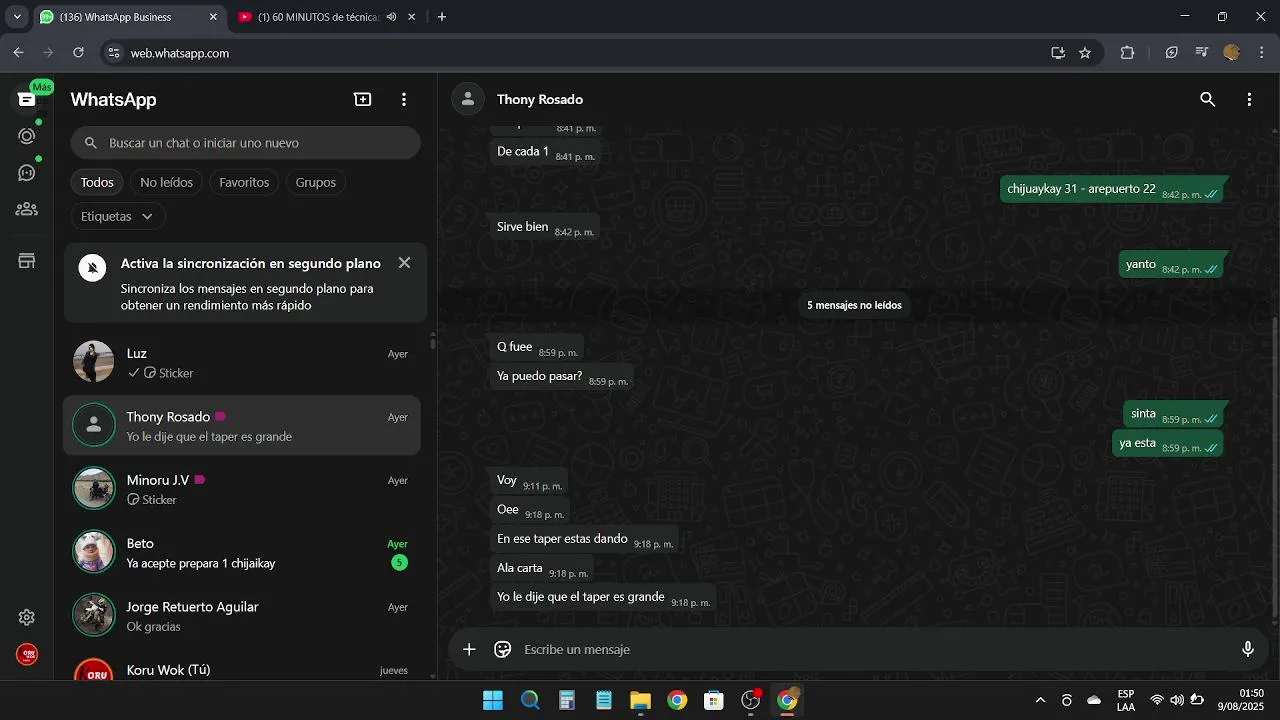Open the Beto chat

242,552
